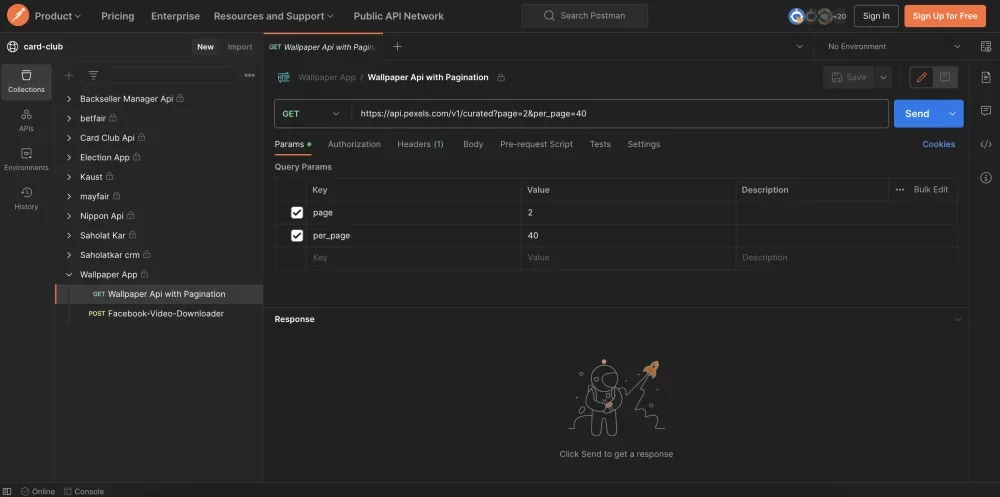Collapse the Wallpaper App collection
1000x497 pixels.
pyautogui.click(x=69, y=274)
